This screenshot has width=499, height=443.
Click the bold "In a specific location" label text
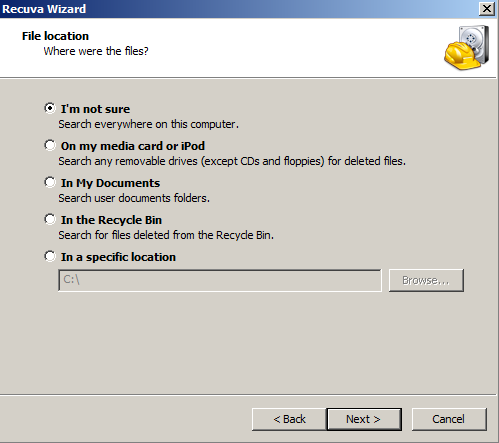coord(118,257)
